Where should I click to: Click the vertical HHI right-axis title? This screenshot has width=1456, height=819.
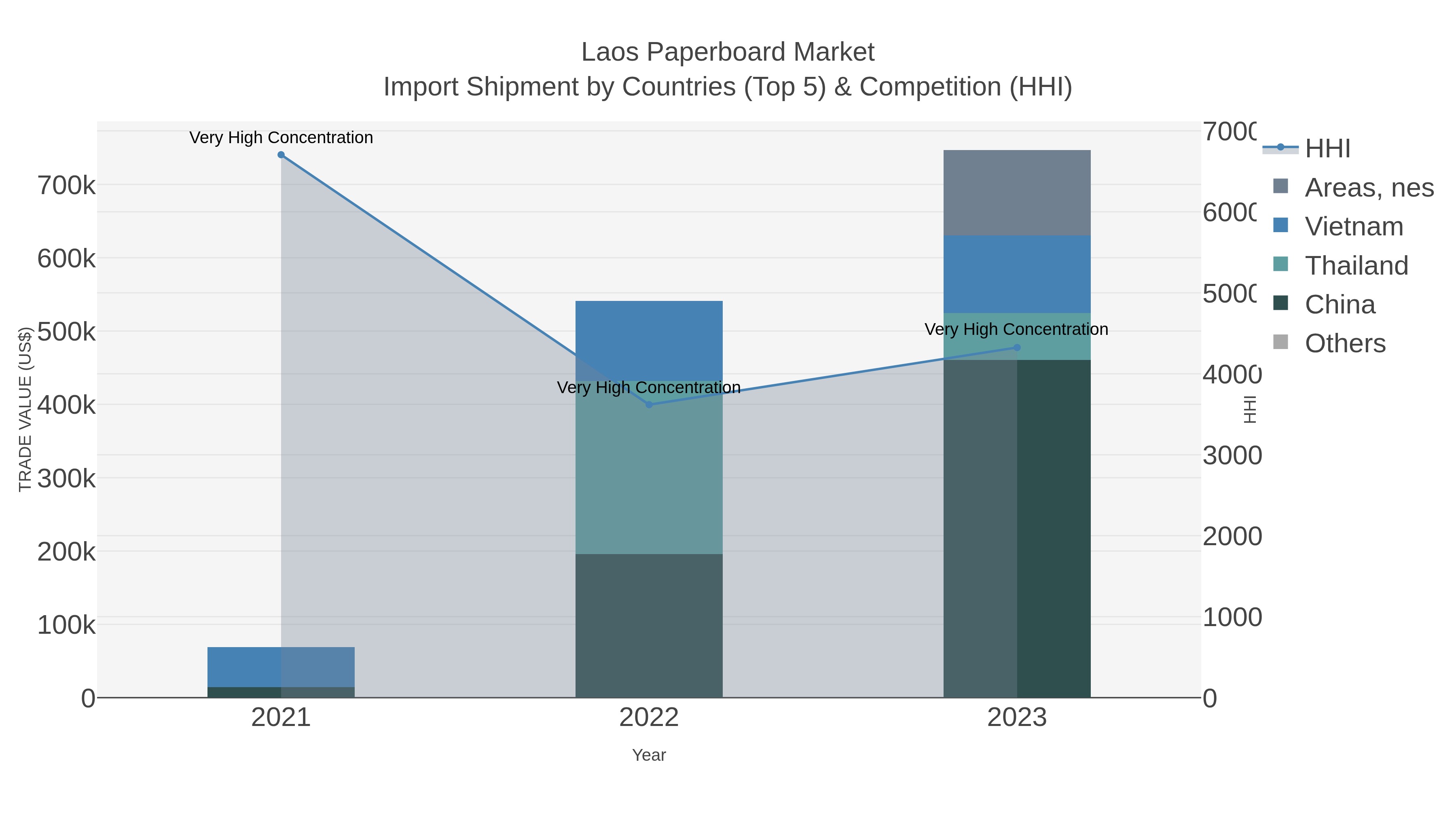point(1250,409)
